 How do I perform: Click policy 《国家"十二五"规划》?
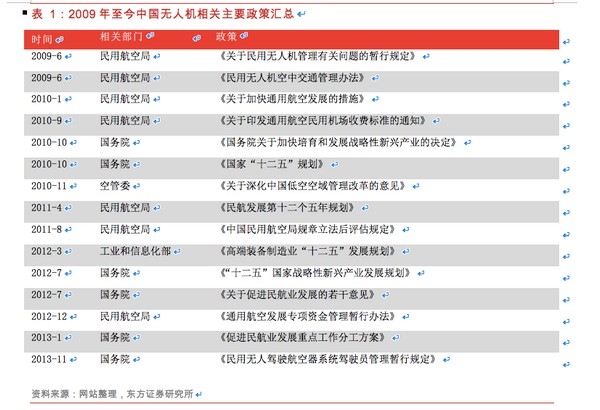(x=273, y=164)
